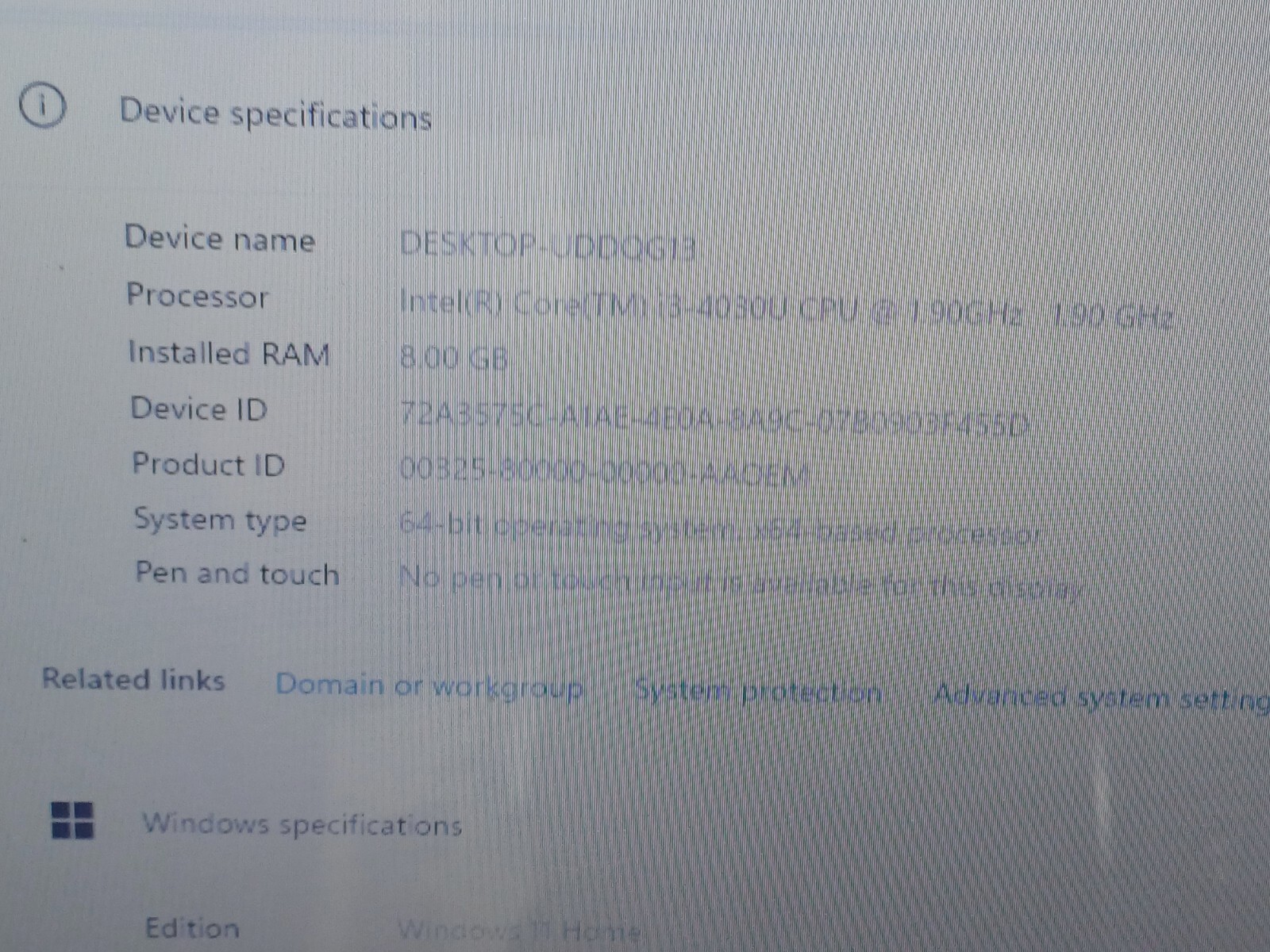Select the Device specifications heading
Viewport: 1270px width, 952px height.
[275, 114]
